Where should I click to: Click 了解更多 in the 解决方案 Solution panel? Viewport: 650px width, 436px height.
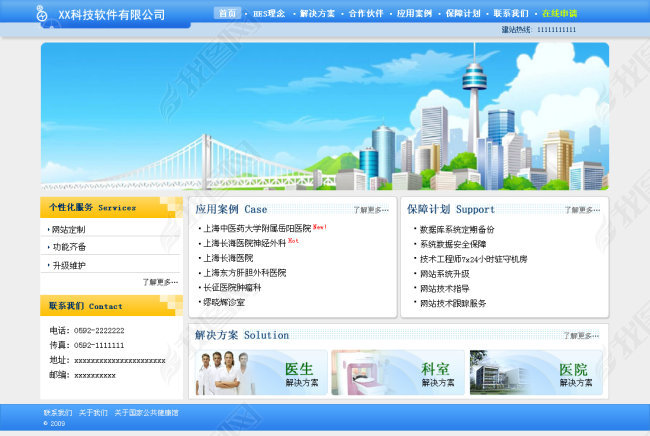click(x=581, y=336)
